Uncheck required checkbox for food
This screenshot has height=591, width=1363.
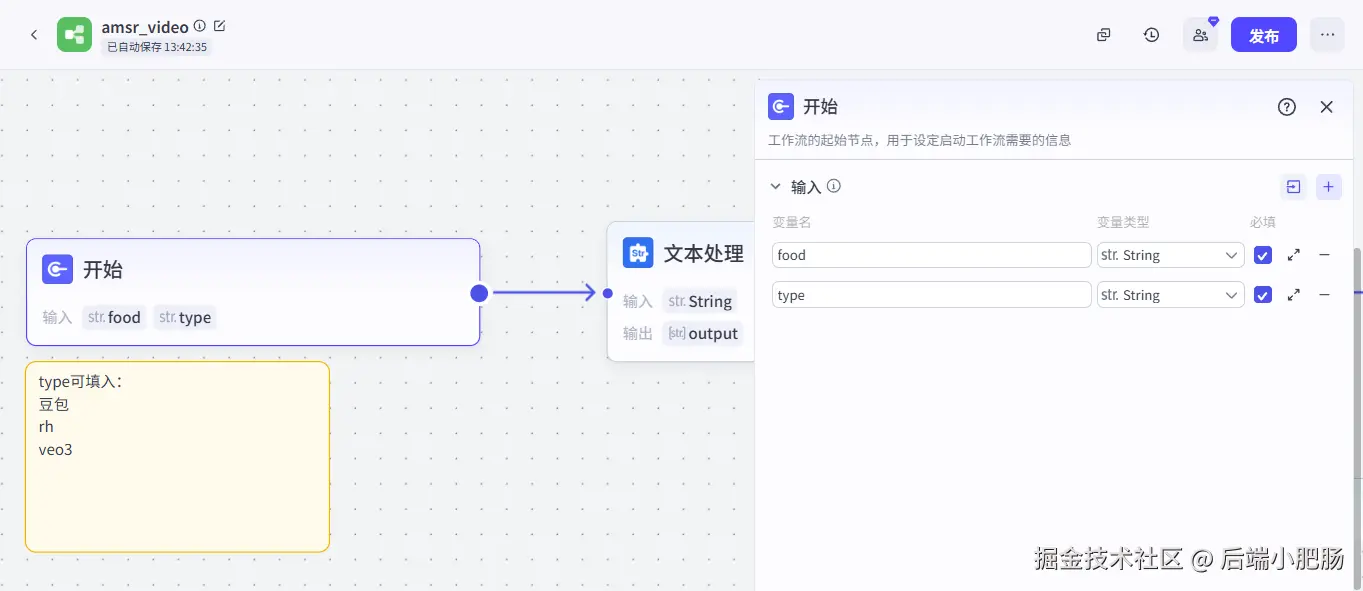coord(1263,255)
